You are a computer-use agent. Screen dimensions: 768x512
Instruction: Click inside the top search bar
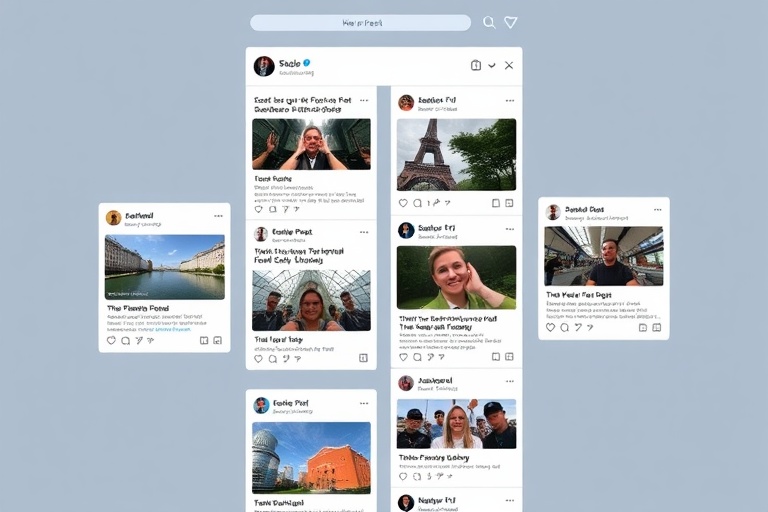click(360, 22)
